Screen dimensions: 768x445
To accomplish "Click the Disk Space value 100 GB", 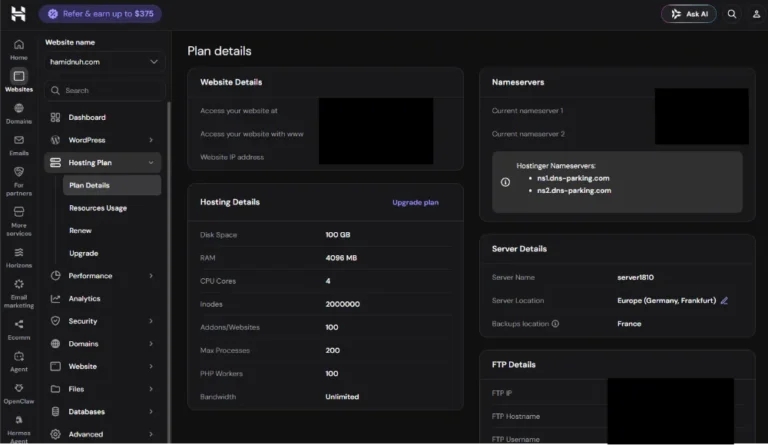I will pos(338,235).
